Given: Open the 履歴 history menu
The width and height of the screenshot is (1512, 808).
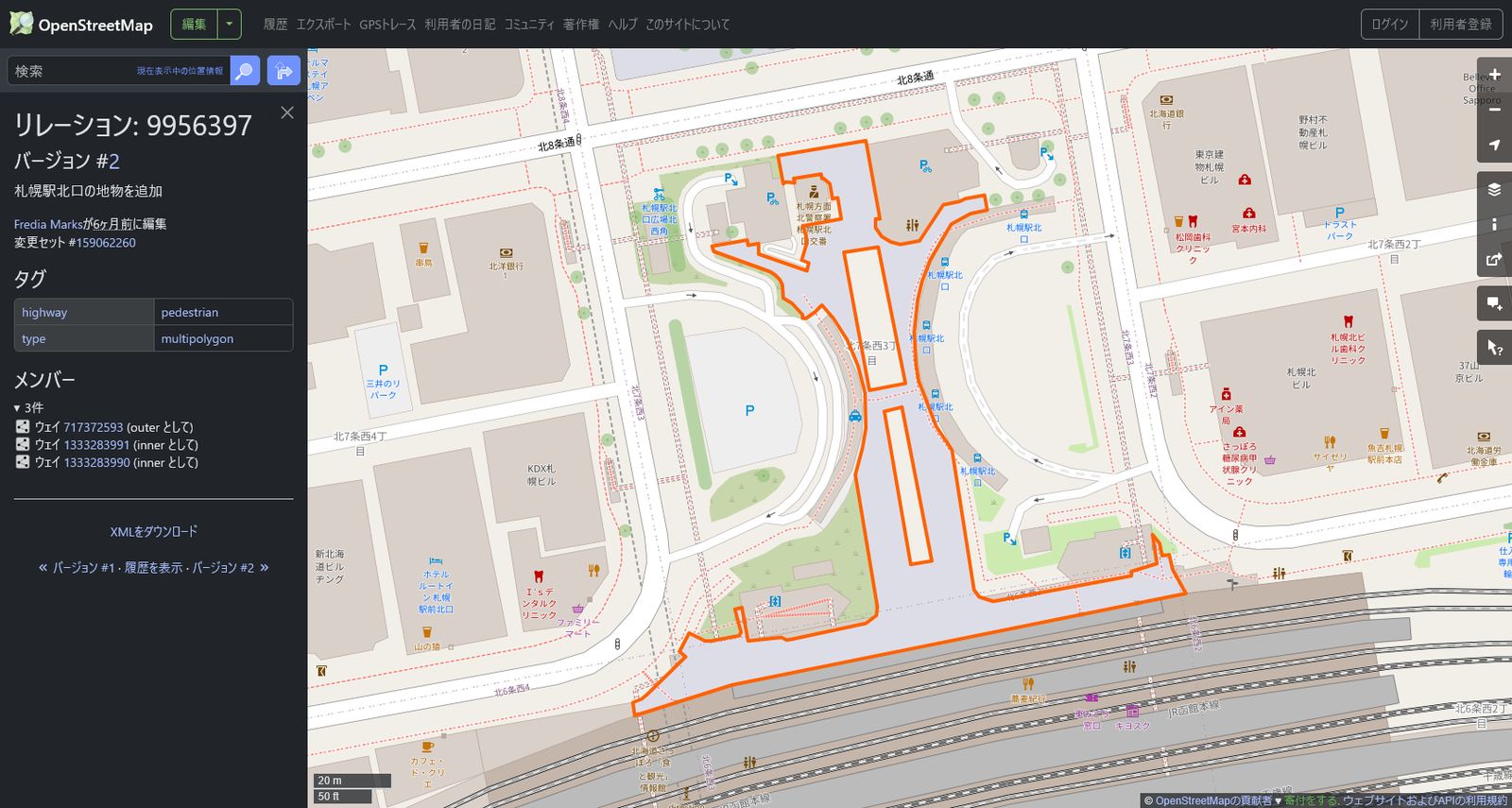Looking at the screenshot, I should pos(276,25).
